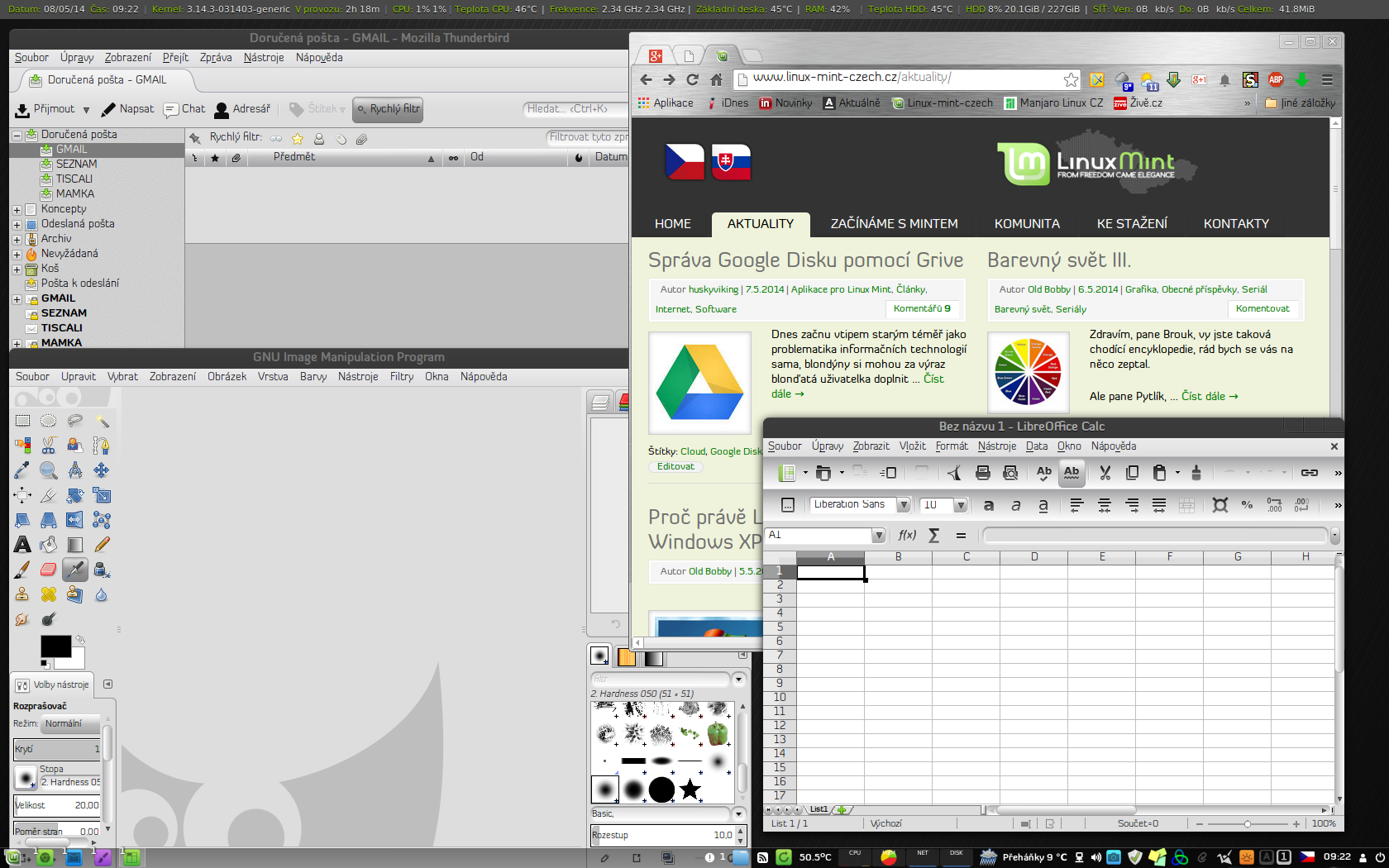Click the Sum sigma icon in Calc
Screen dimensions: 1389x868
click(934, 536)
